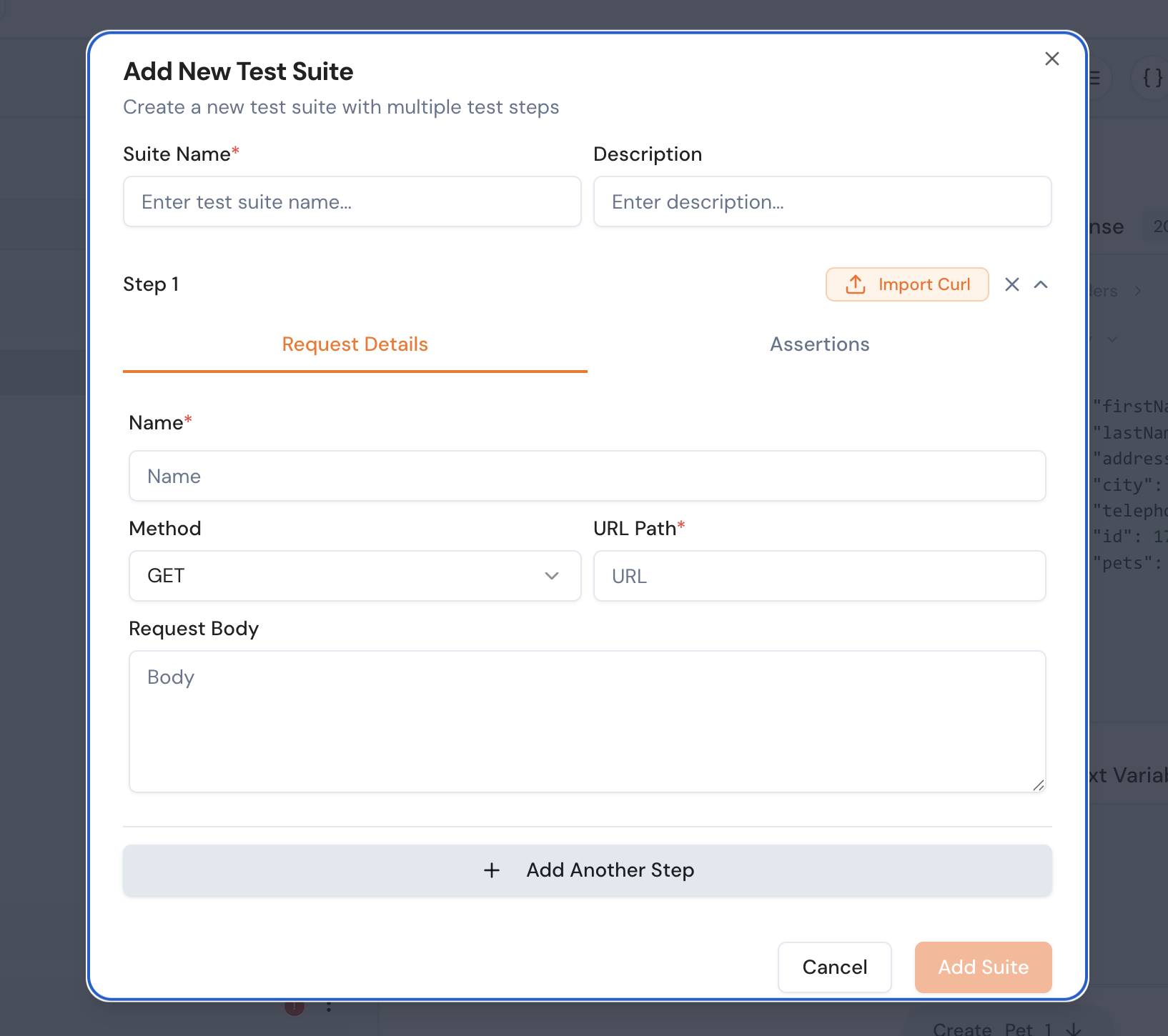Click the Request Body resize handle
This screenshot has width=1168, height=1036.
click(1039, 785)
